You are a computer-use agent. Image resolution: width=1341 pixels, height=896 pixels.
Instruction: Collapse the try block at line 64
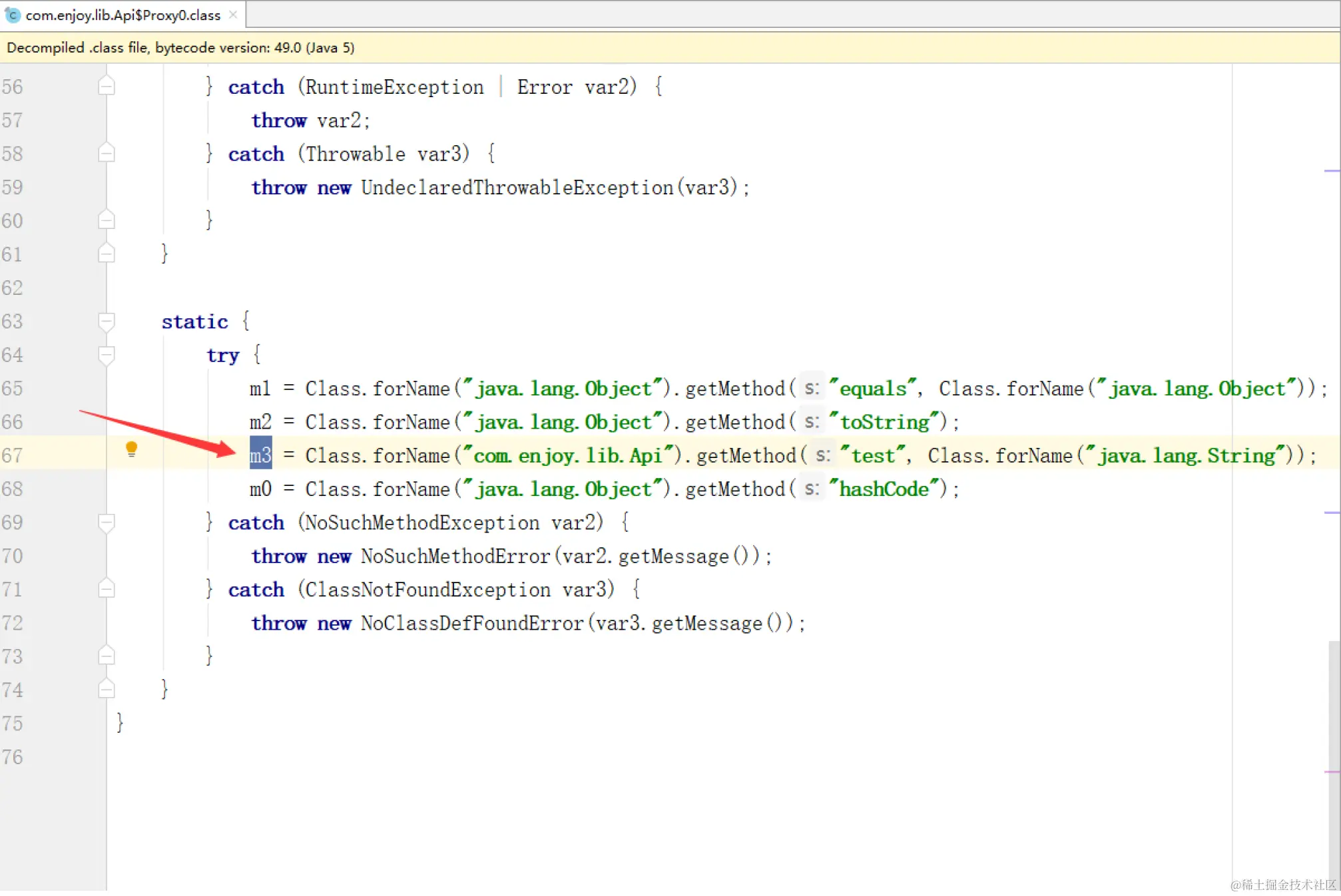(x=107, y=355)
